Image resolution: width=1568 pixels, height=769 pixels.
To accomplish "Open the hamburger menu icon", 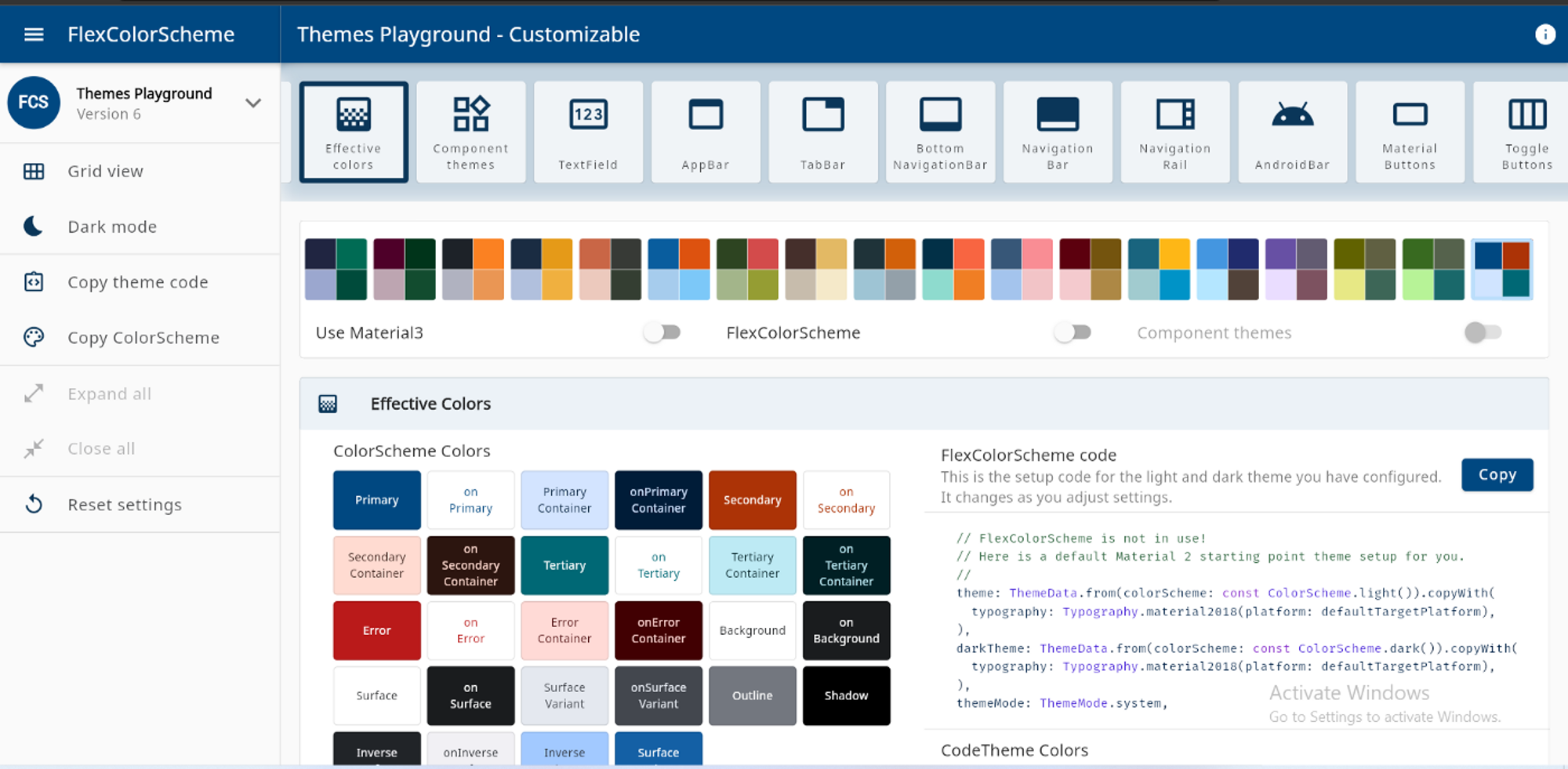I will point(34,34).
